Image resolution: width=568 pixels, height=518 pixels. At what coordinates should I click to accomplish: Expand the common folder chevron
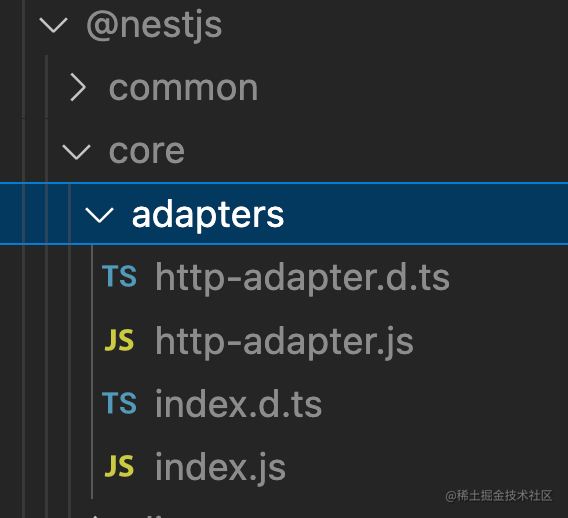coord(78,87)
